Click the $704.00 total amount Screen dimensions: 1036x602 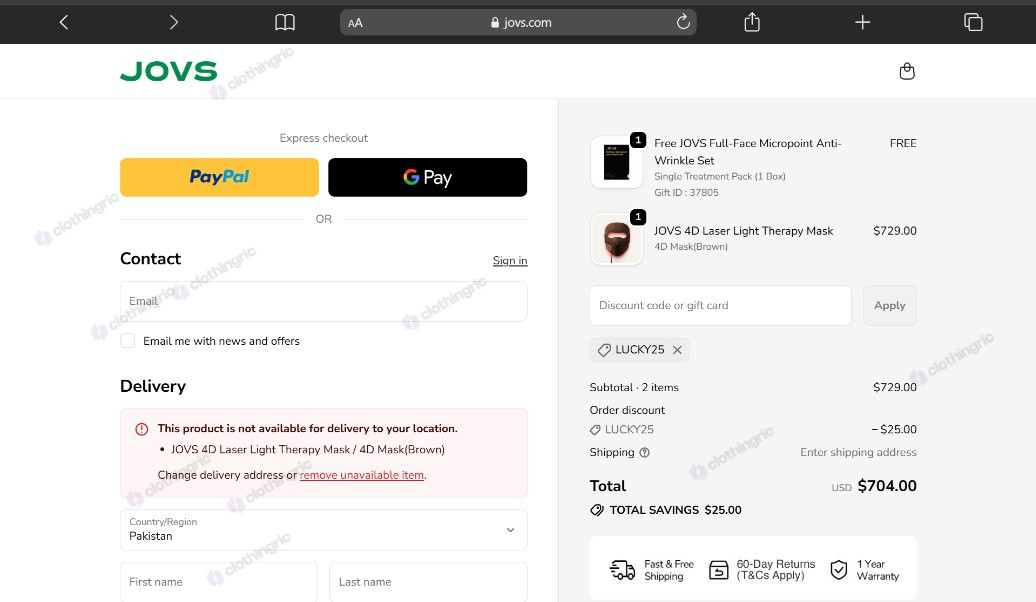(x=887, y=486)
